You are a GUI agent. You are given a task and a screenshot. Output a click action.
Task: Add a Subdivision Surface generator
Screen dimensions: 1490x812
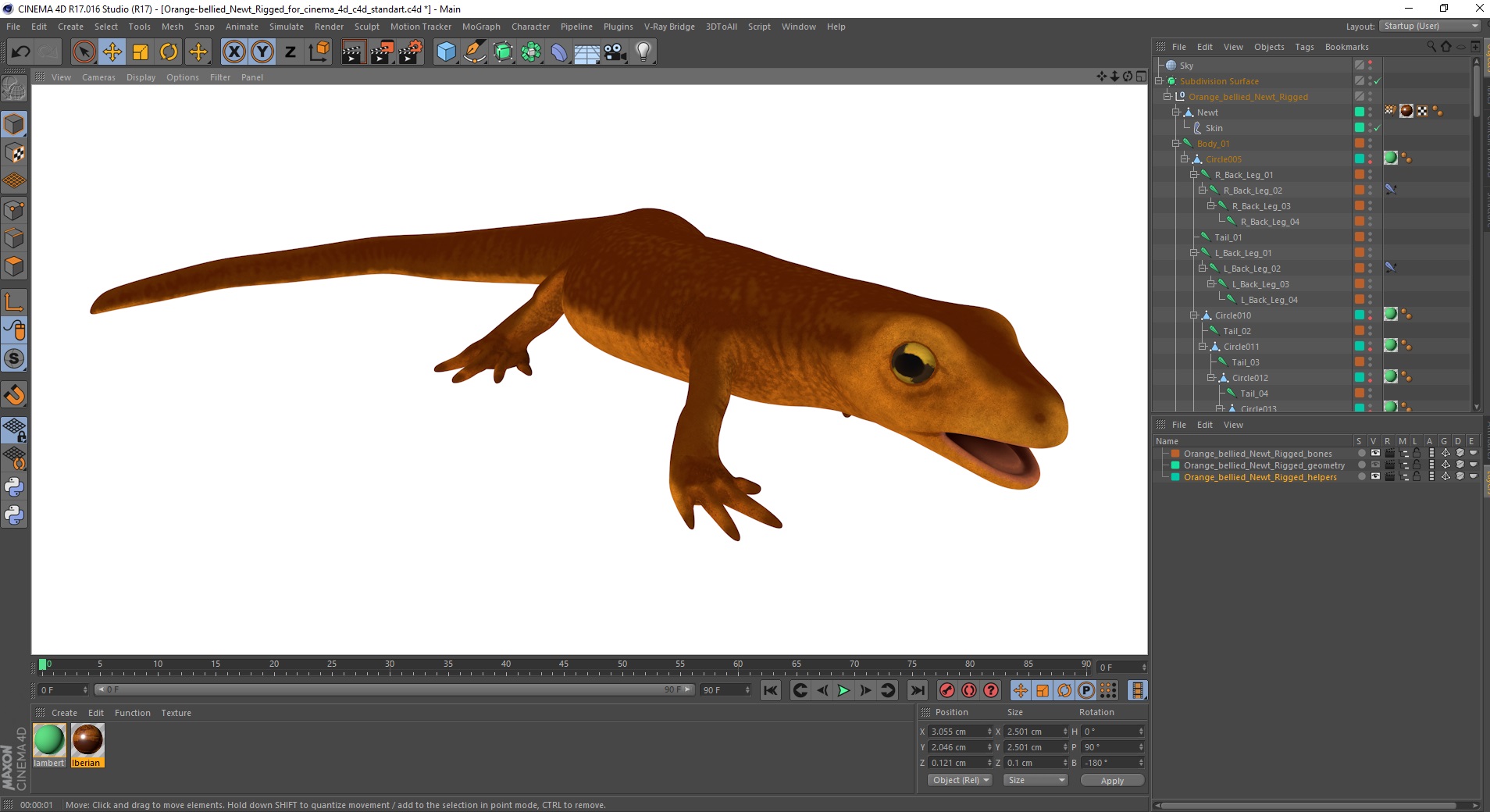[x=503, y=52]
